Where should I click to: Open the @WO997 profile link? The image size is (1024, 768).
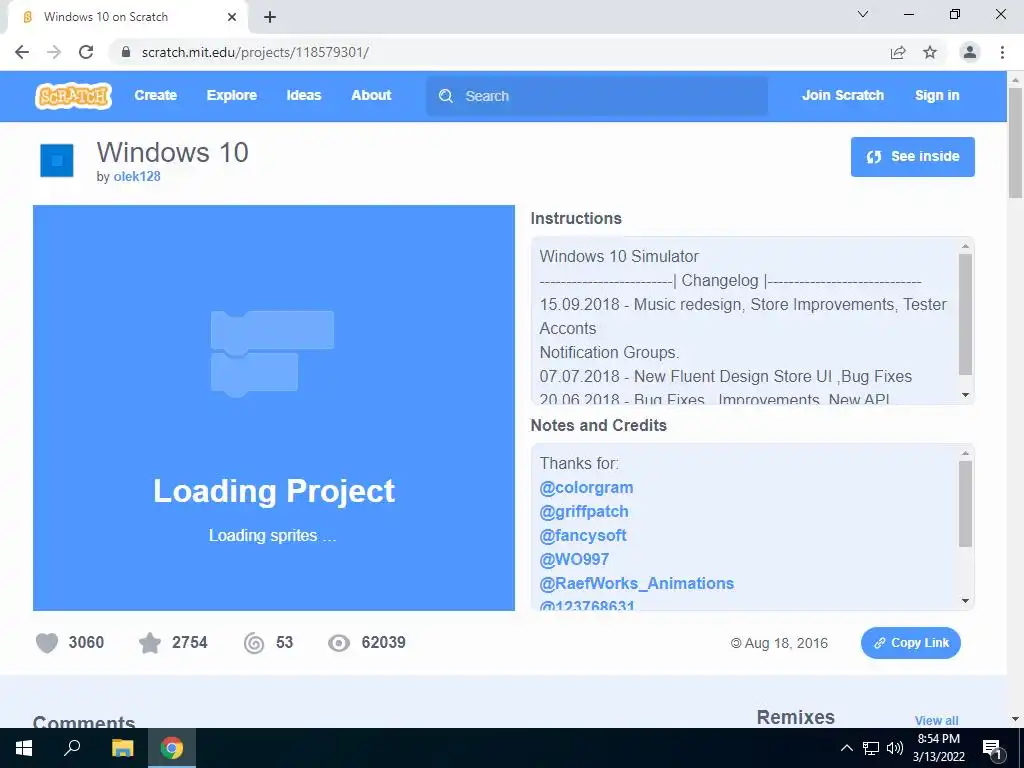[x=574, y=560]
